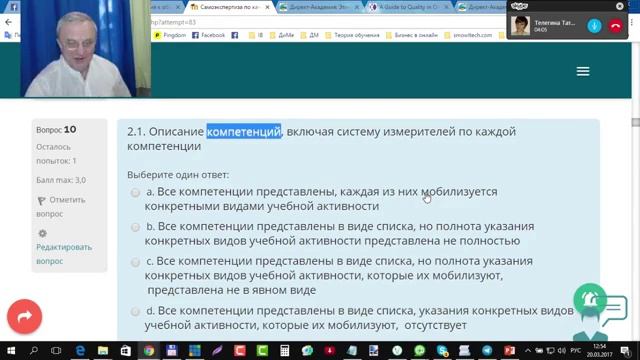Image resolution: width=640 pixels, height=360 pixels.
Task: Open Windows Store from taskbar
Action: (x=126, y=351)
